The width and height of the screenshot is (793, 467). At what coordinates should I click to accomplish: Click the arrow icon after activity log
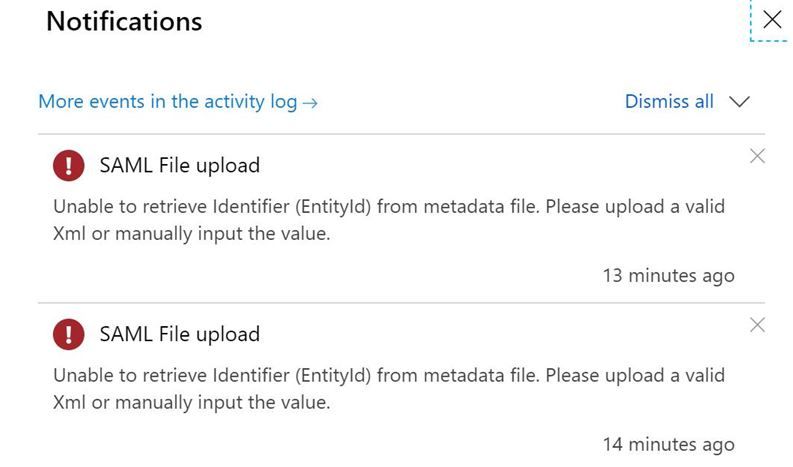(310, 103)
